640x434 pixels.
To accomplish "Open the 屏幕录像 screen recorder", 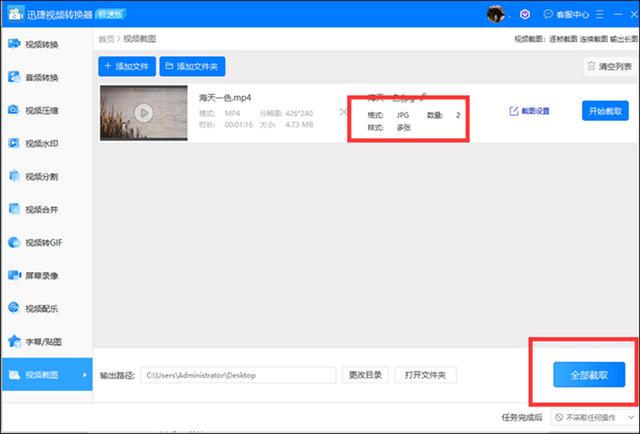I will click(x=45, y=275).
